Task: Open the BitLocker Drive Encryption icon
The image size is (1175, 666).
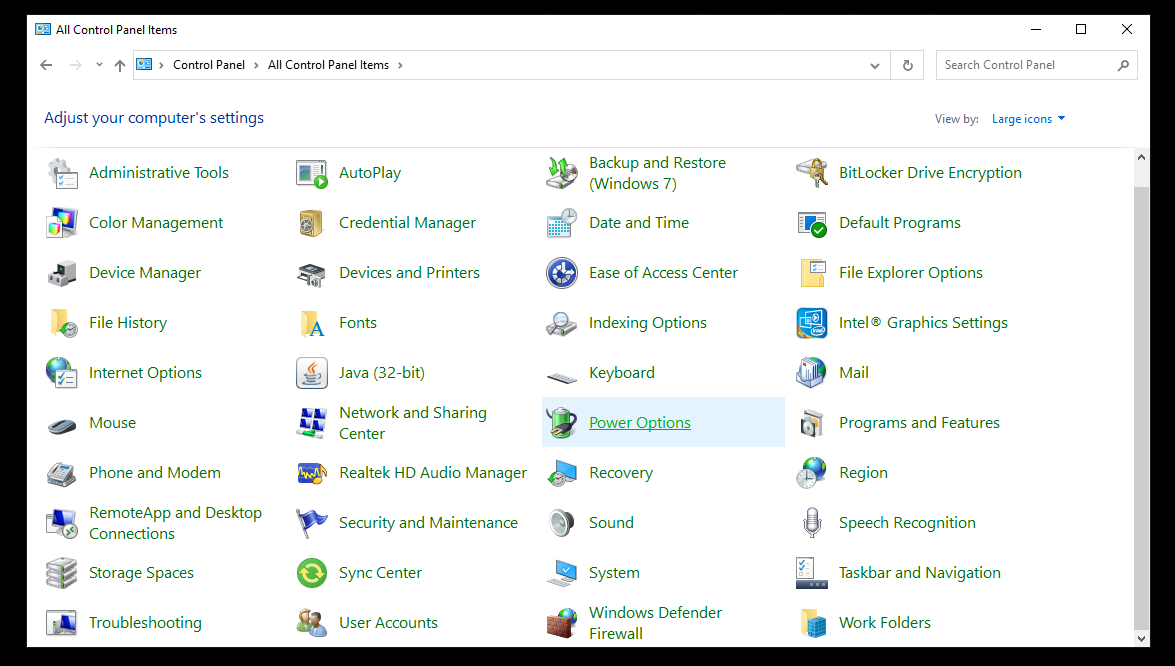Action: click(x=812, y=173)
